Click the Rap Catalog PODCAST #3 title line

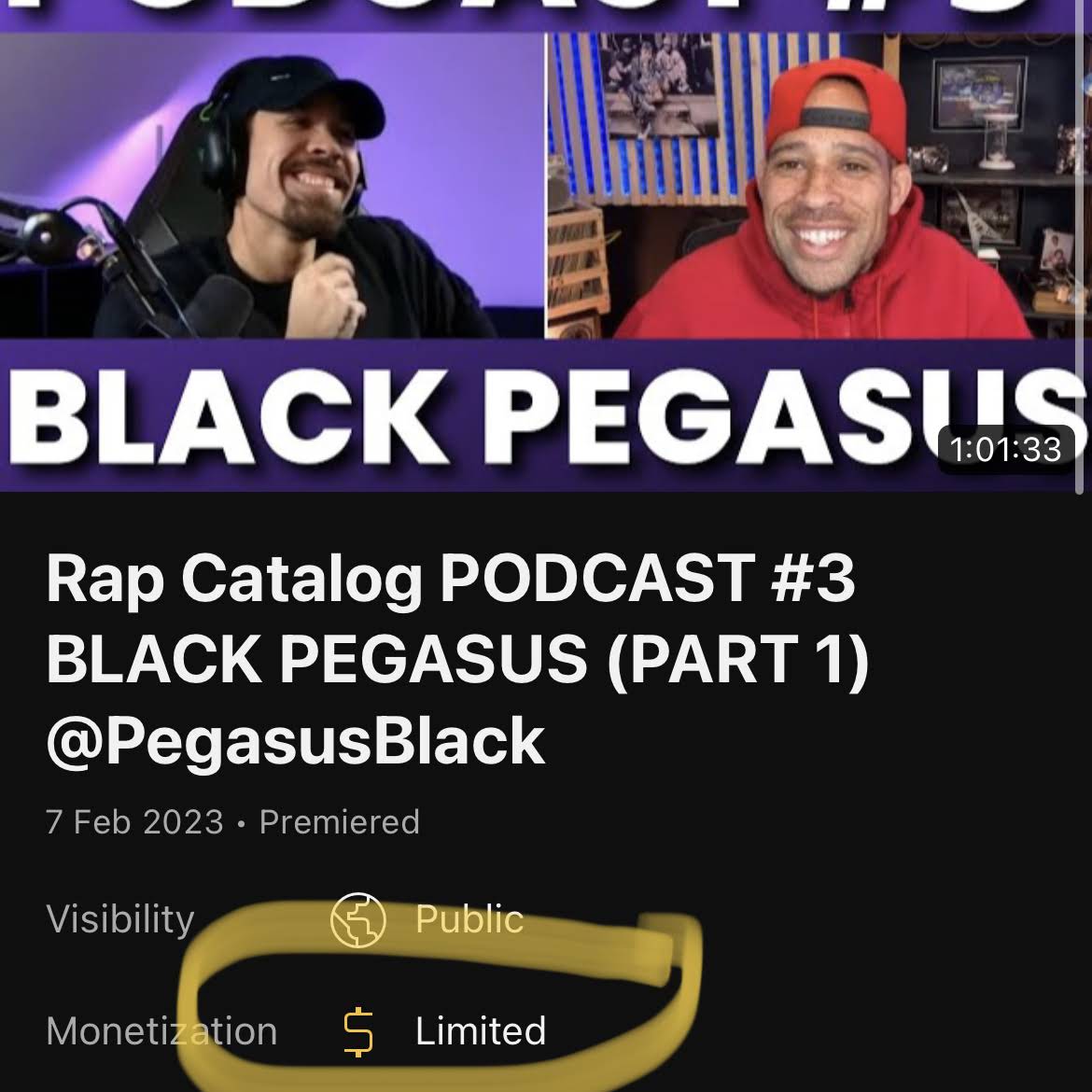click(451, 580)
